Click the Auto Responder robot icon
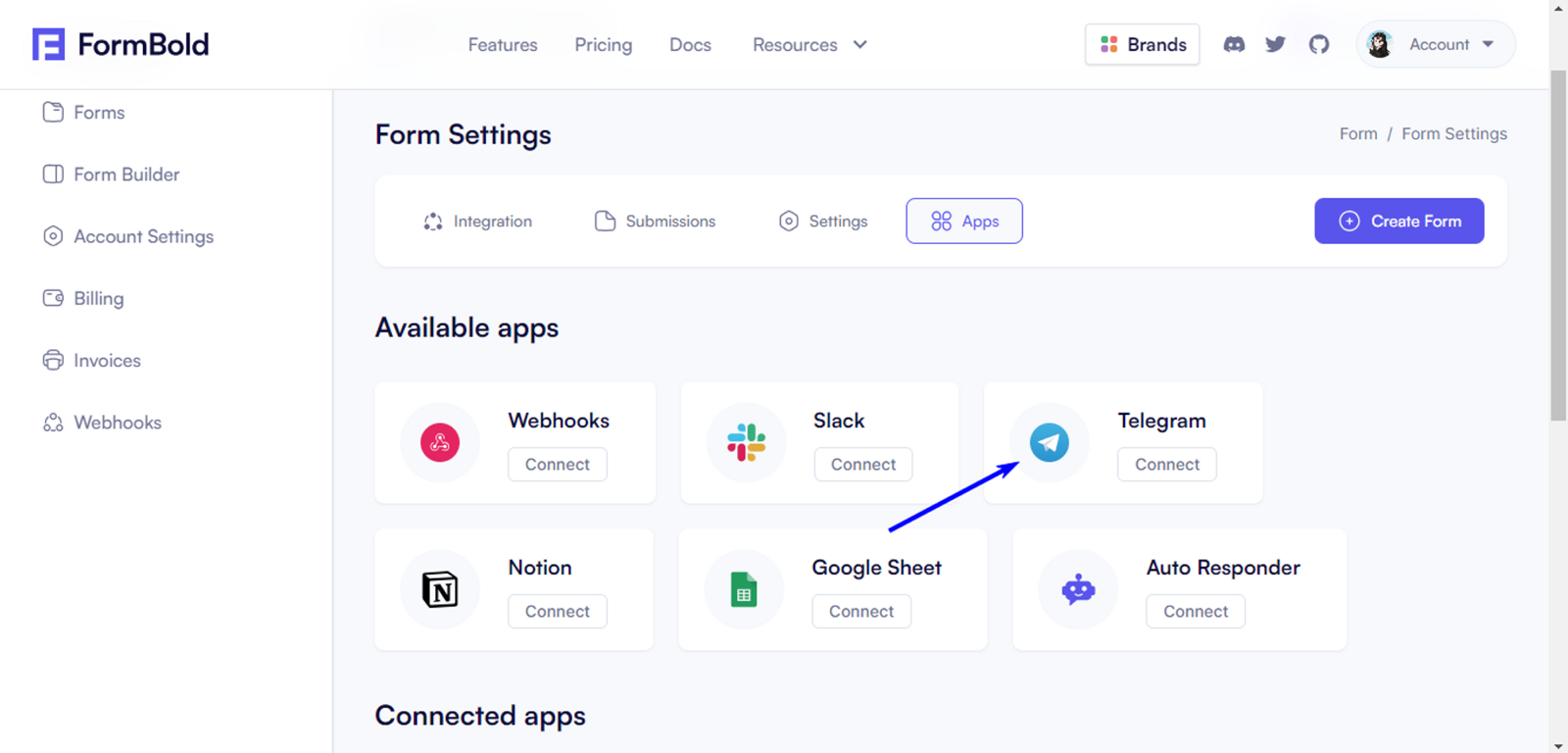The image size is (1568, 753). pos(1078,589)
